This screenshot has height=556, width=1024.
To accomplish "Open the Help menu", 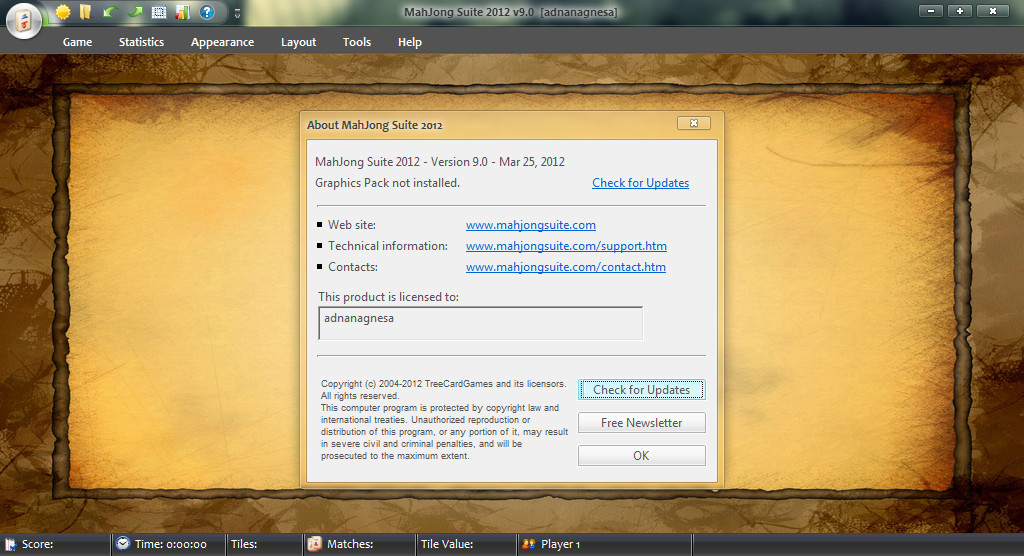I will click(x=409, y=42).
